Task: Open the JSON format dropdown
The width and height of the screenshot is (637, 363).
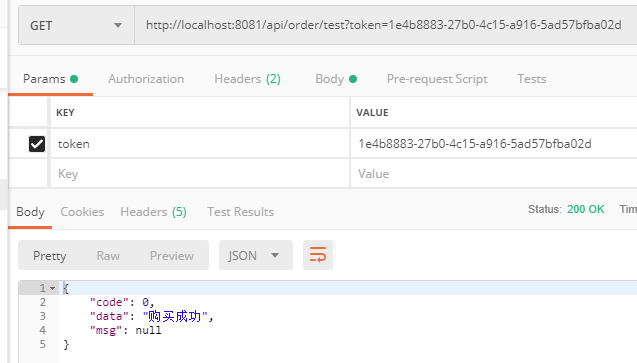Action: tap(256, 255)
